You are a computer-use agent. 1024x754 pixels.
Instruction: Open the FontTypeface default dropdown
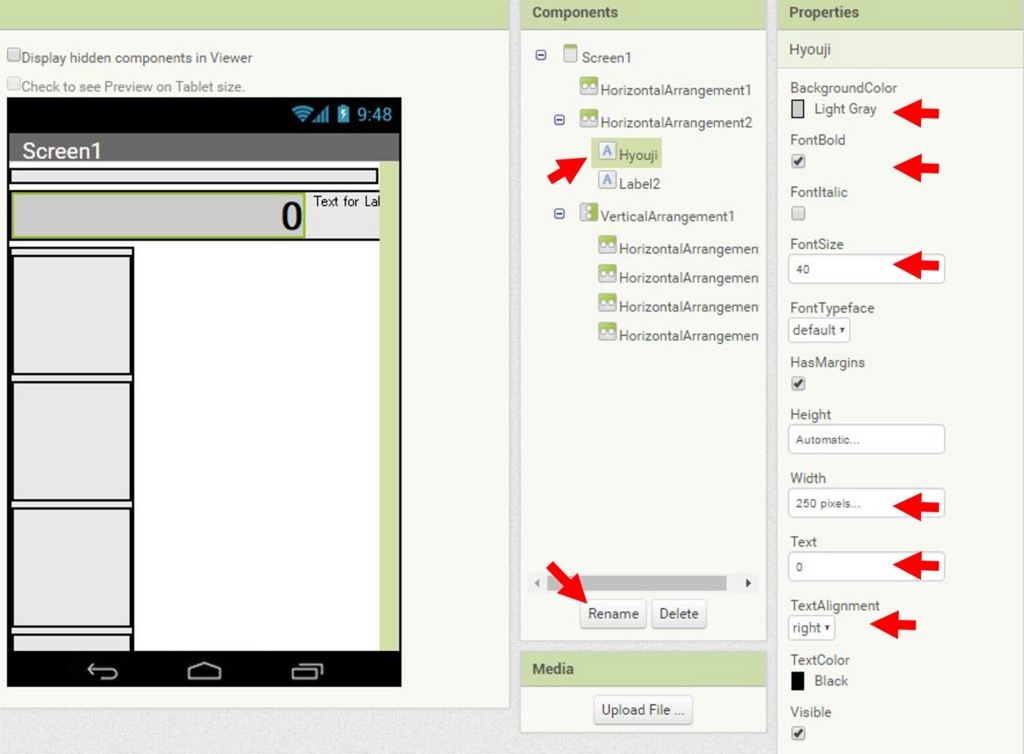[819, 330]
